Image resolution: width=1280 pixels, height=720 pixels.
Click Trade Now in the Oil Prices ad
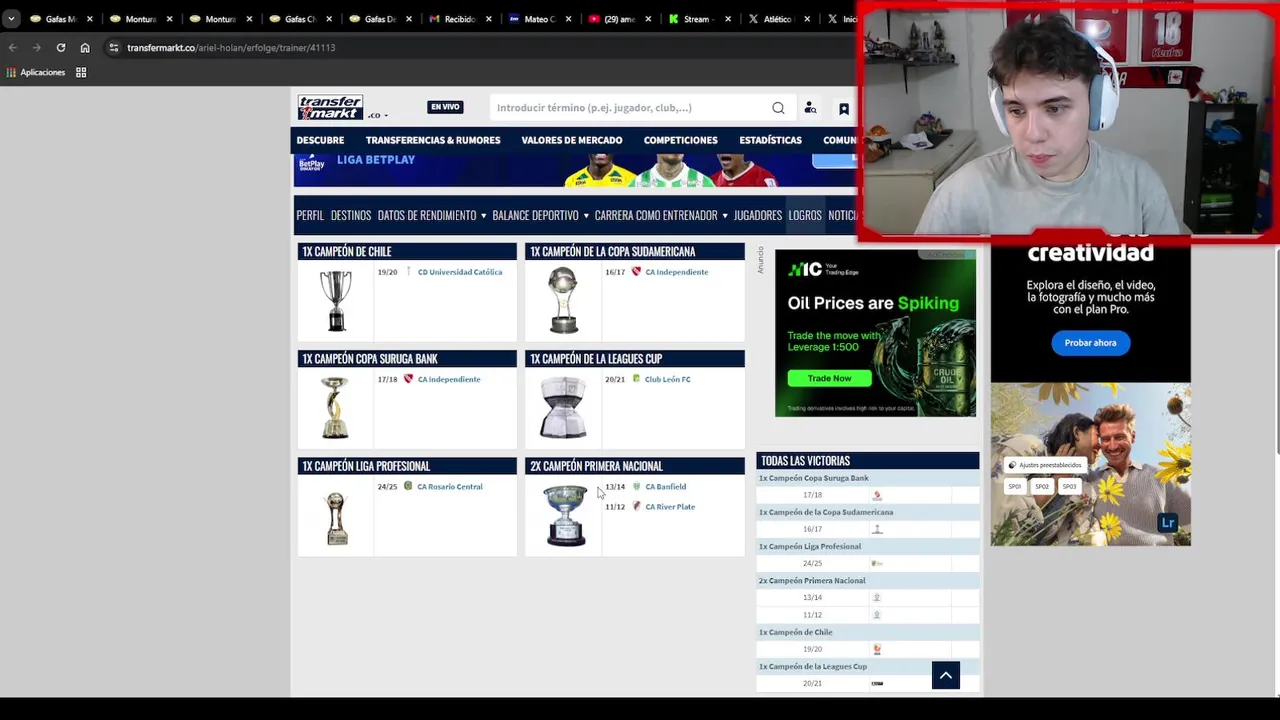pos(829,378)
